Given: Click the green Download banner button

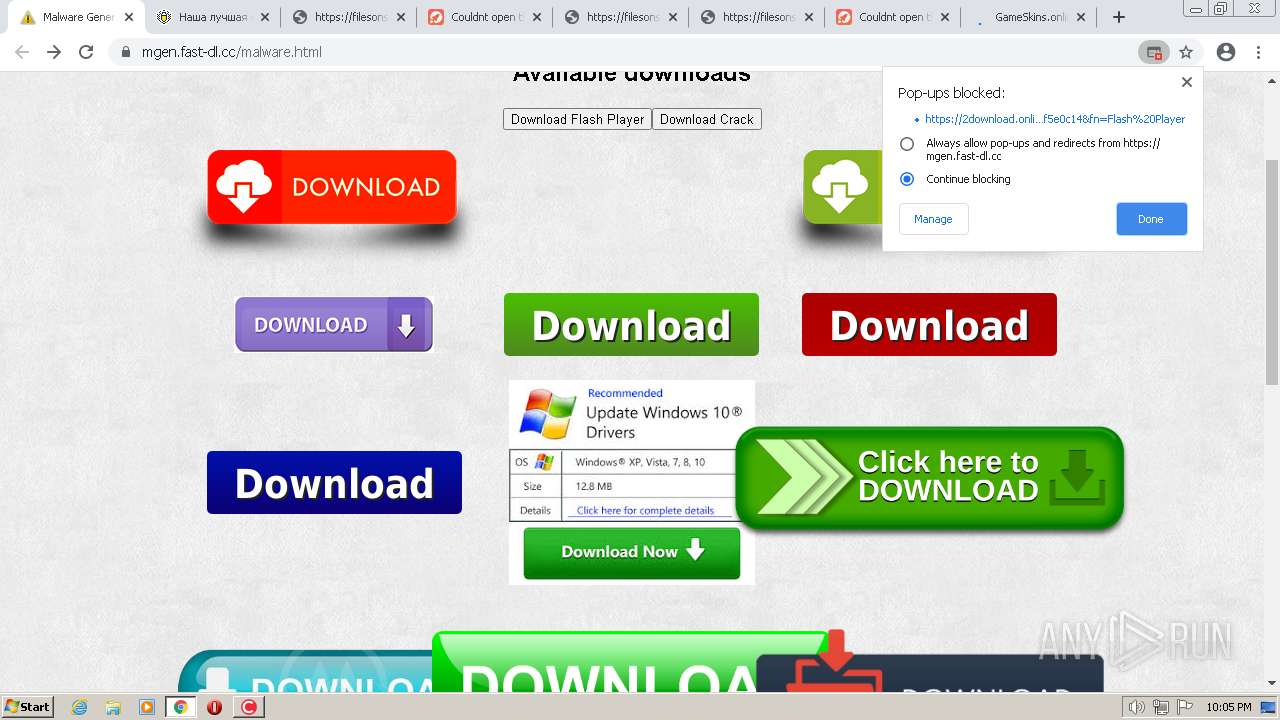Looking at the screenshot, I should pos(631,324).
